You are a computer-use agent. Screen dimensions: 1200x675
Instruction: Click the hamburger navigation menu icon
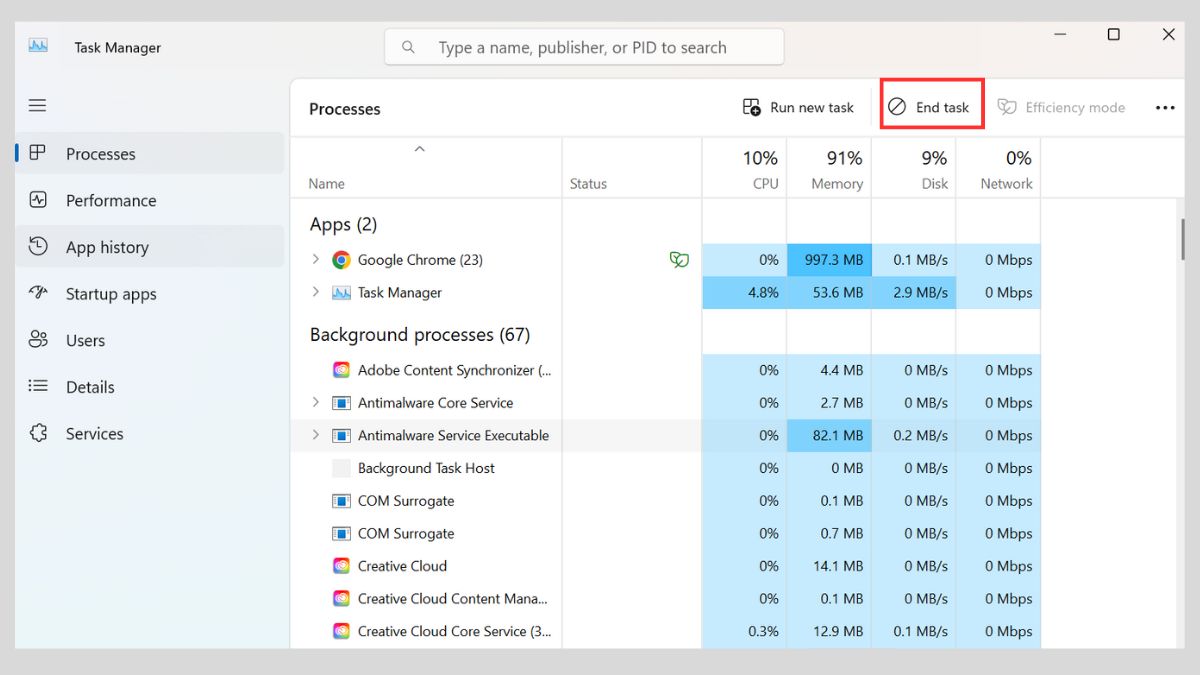37,105
